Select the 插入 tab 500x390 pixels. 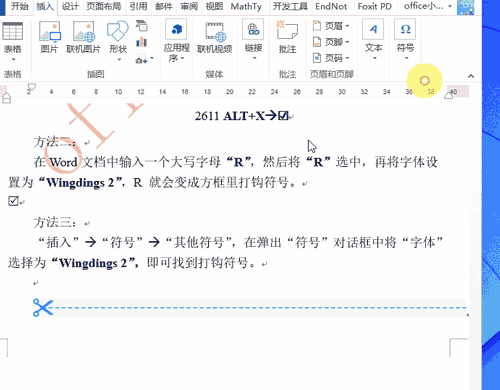point(45,6)
